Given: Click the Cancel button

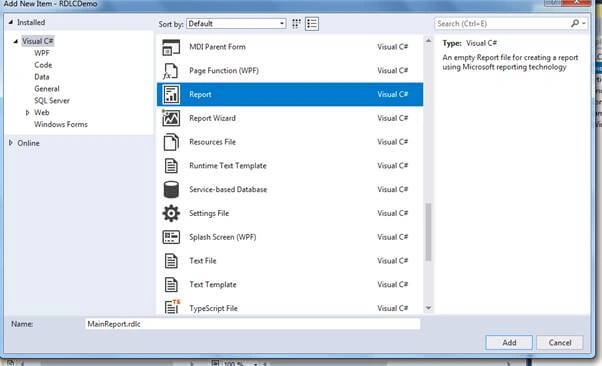Looking at the screenshot, I should tap(559, 343).
